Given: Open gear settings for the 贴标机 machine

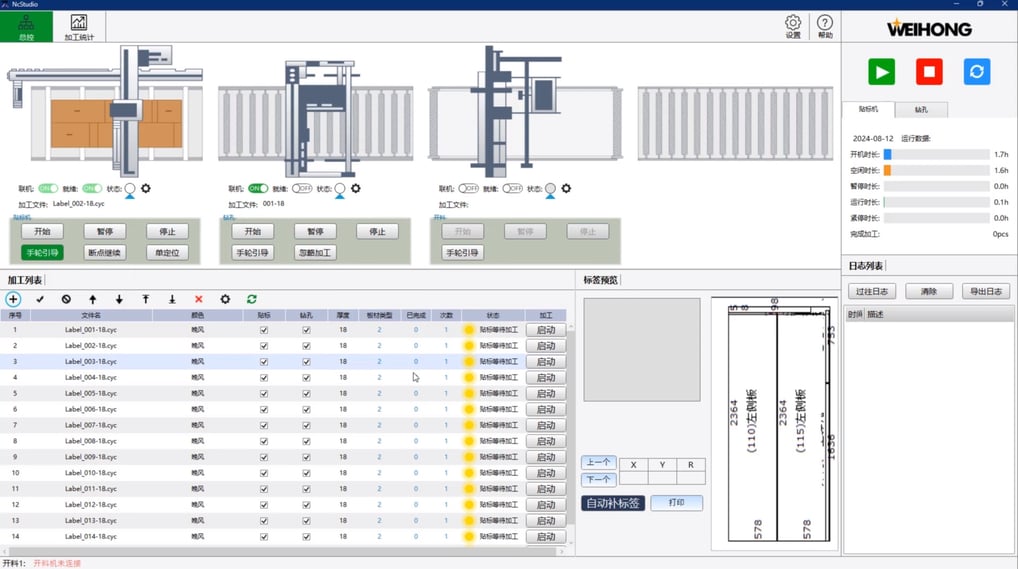Looking at the screenshot, I should coord(145,188).
